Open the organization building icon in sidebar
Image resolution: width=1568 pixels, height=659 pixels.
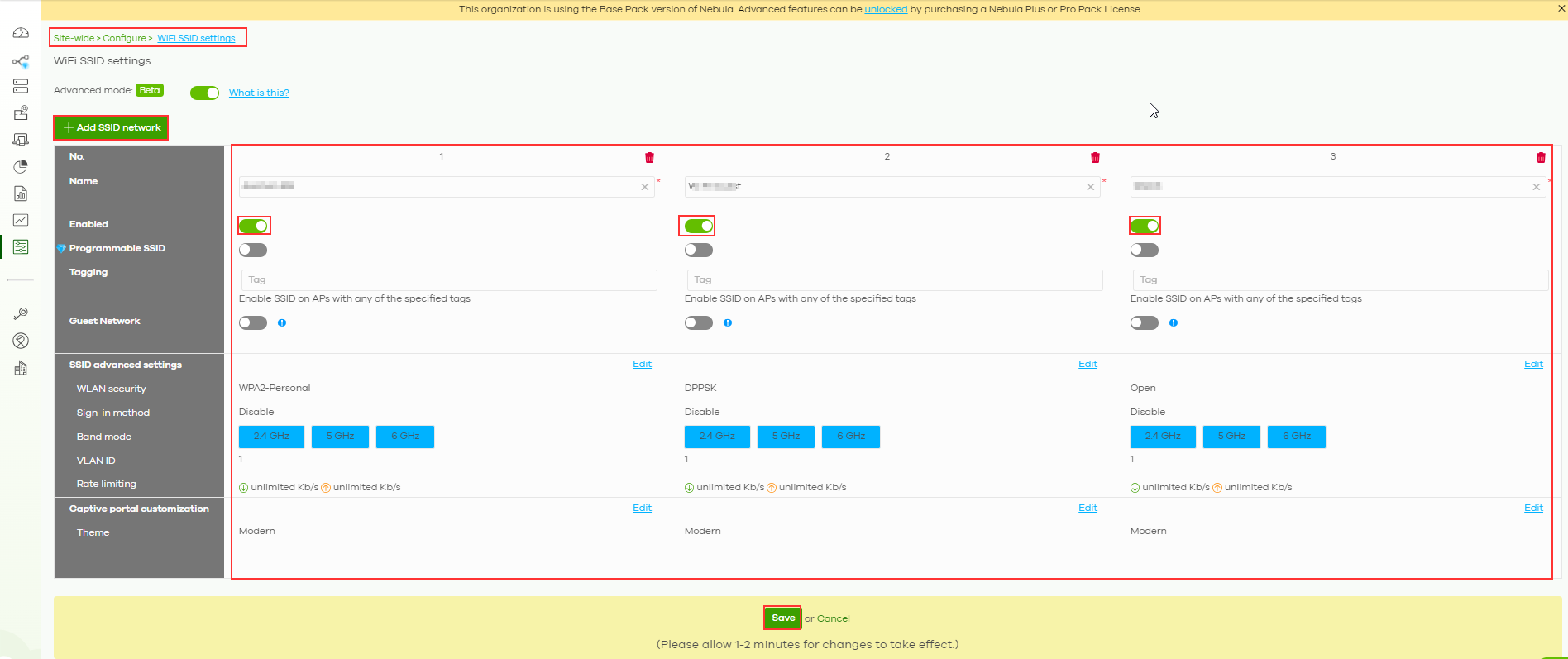pos(21,368)
